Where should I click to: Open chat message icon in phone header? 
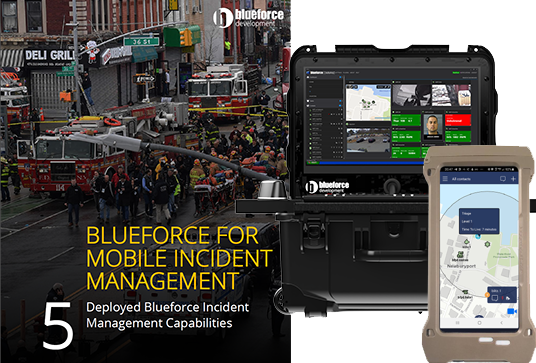[x=503, y=179]
